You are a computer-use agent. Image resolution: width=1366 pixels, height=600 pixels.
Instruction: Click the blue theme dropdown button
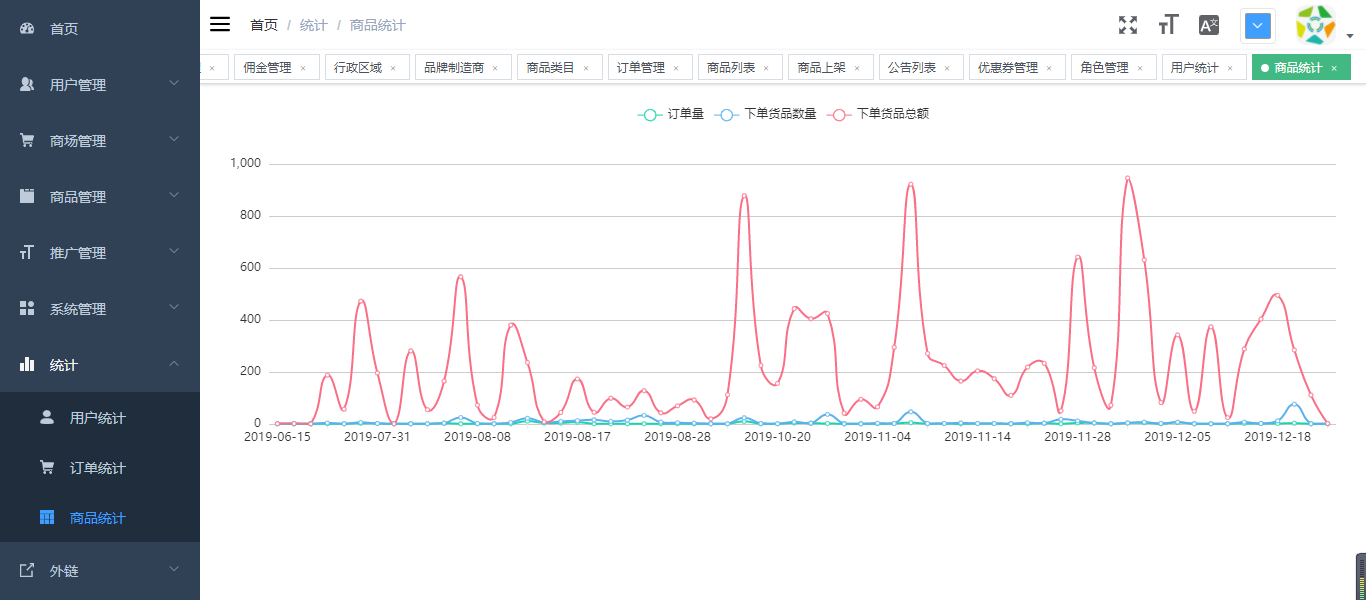1258,26
